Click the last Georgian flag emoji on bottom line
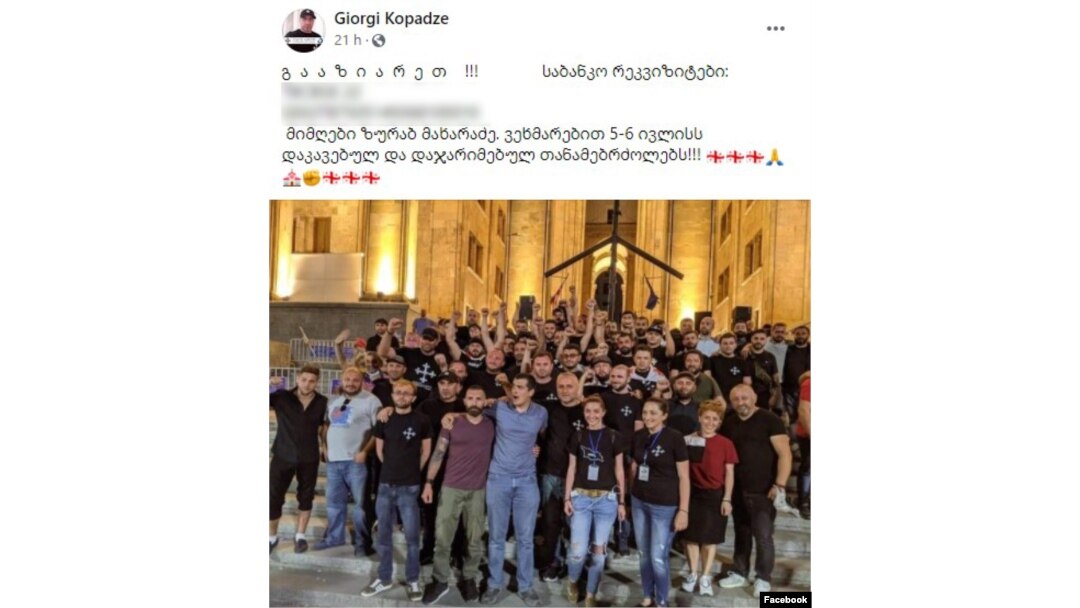 (371, 178)
